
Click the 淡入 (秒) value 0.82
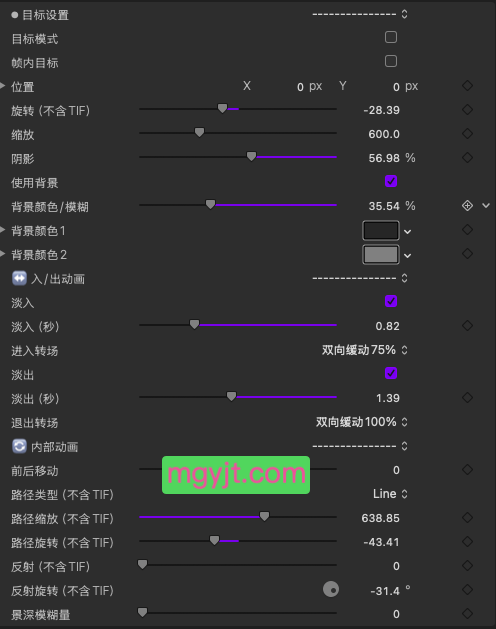click(387, 326)
